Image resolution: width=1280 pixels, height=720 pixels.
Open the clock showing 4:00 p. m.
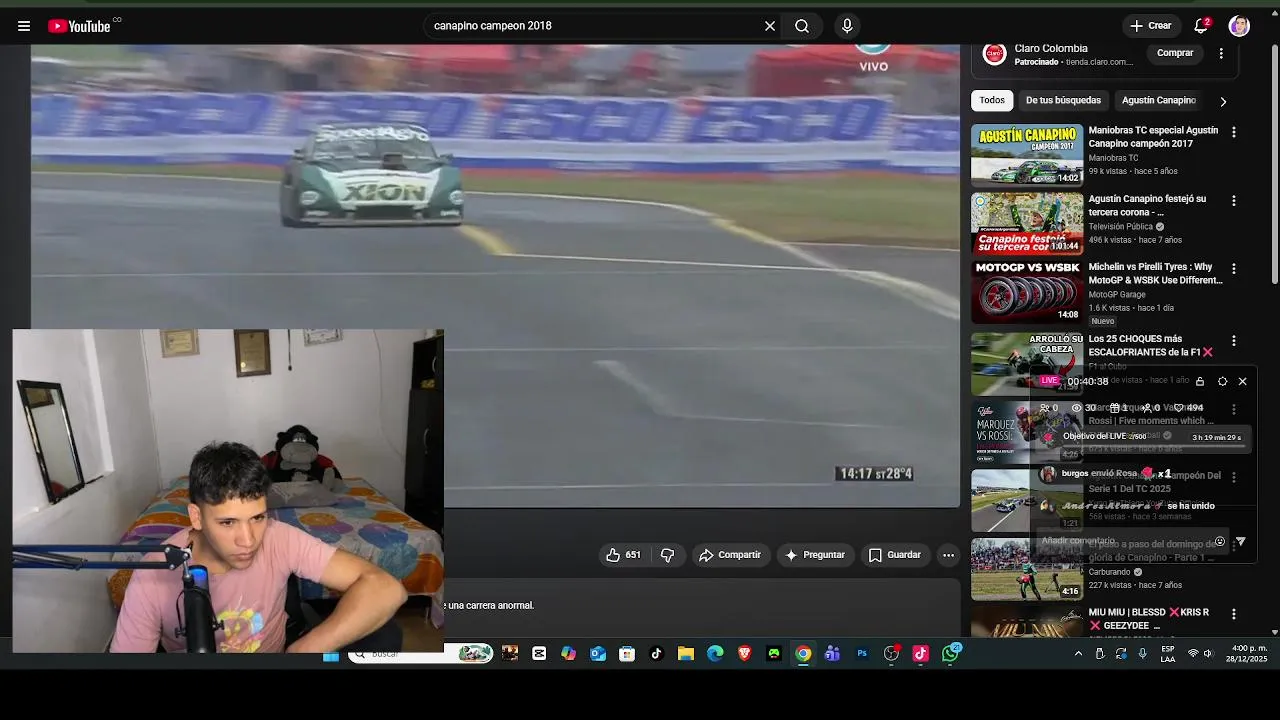[x=1249, y=654]
